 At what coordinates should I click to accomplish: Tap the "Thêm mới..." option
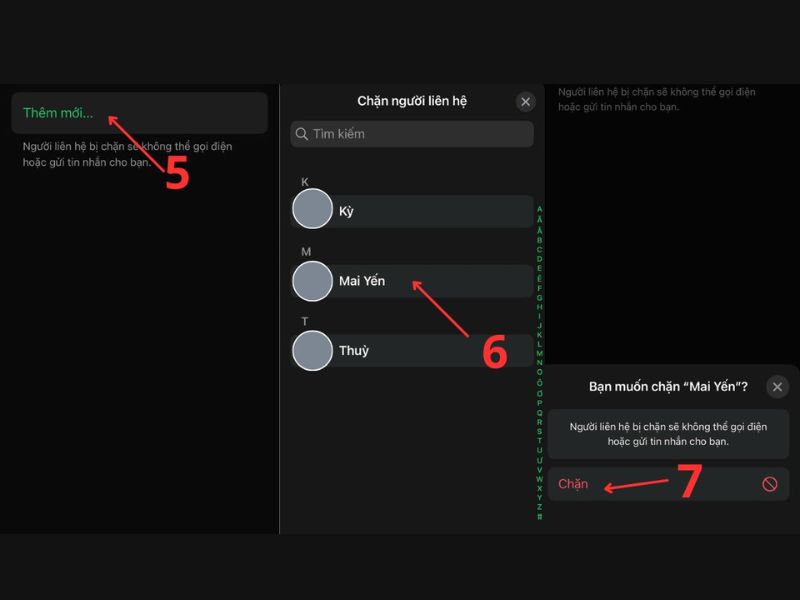pos(57,113)
